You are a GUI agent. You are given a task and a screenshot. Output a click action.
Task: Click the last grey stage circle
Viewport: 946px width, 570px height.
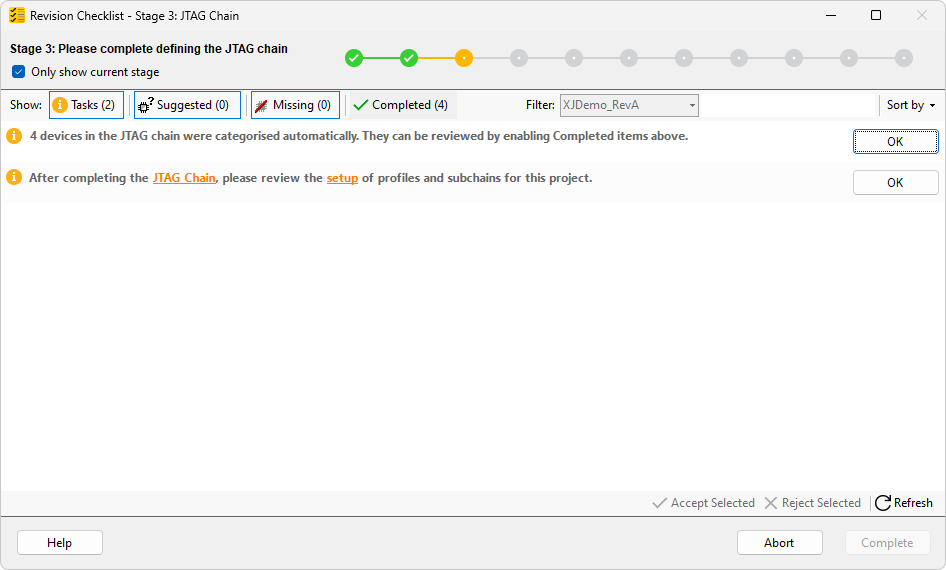(x=904, y=58)
